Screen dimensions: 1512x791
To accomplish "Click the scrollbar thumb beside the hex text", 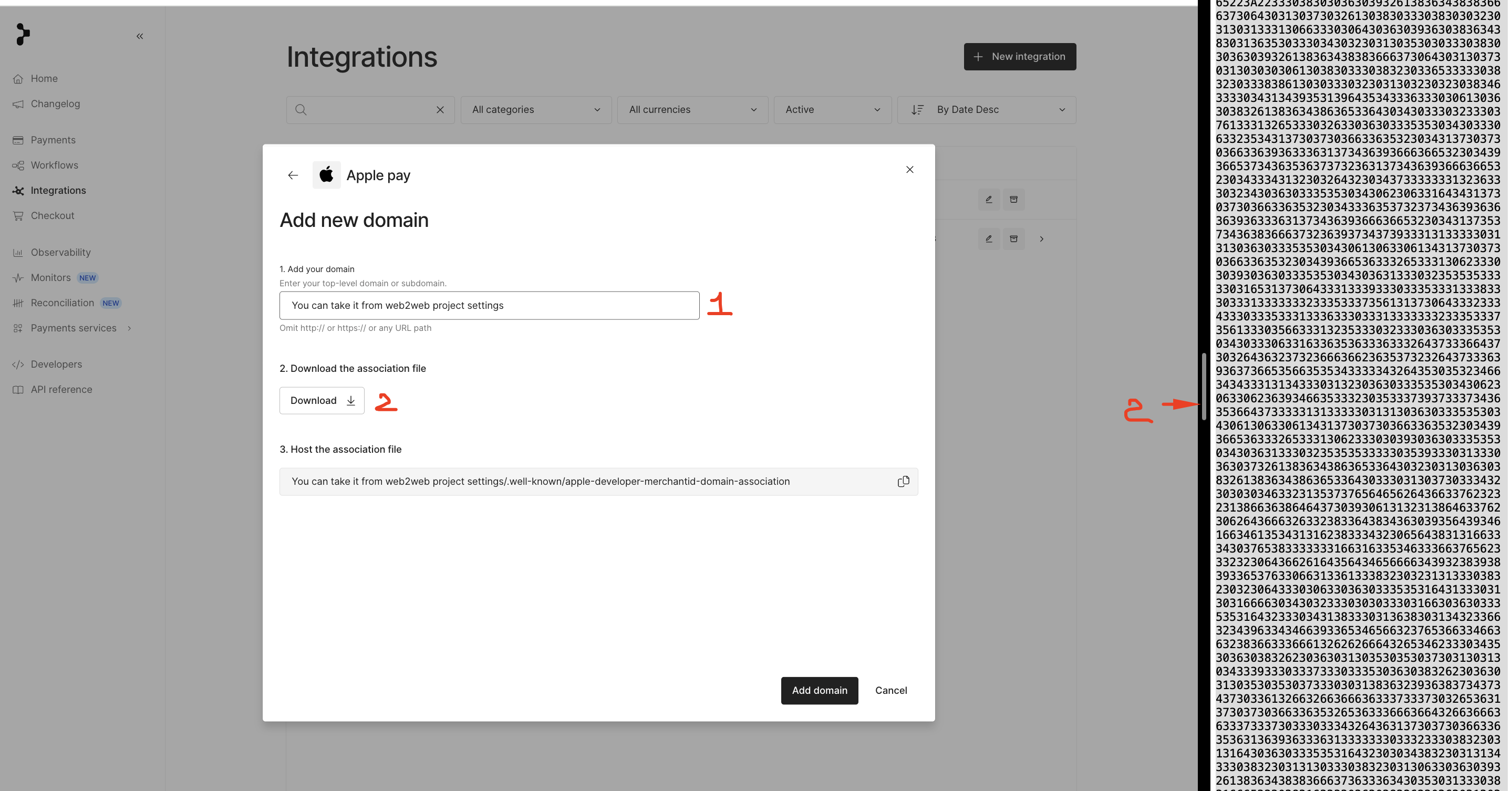I will 1204,387.
